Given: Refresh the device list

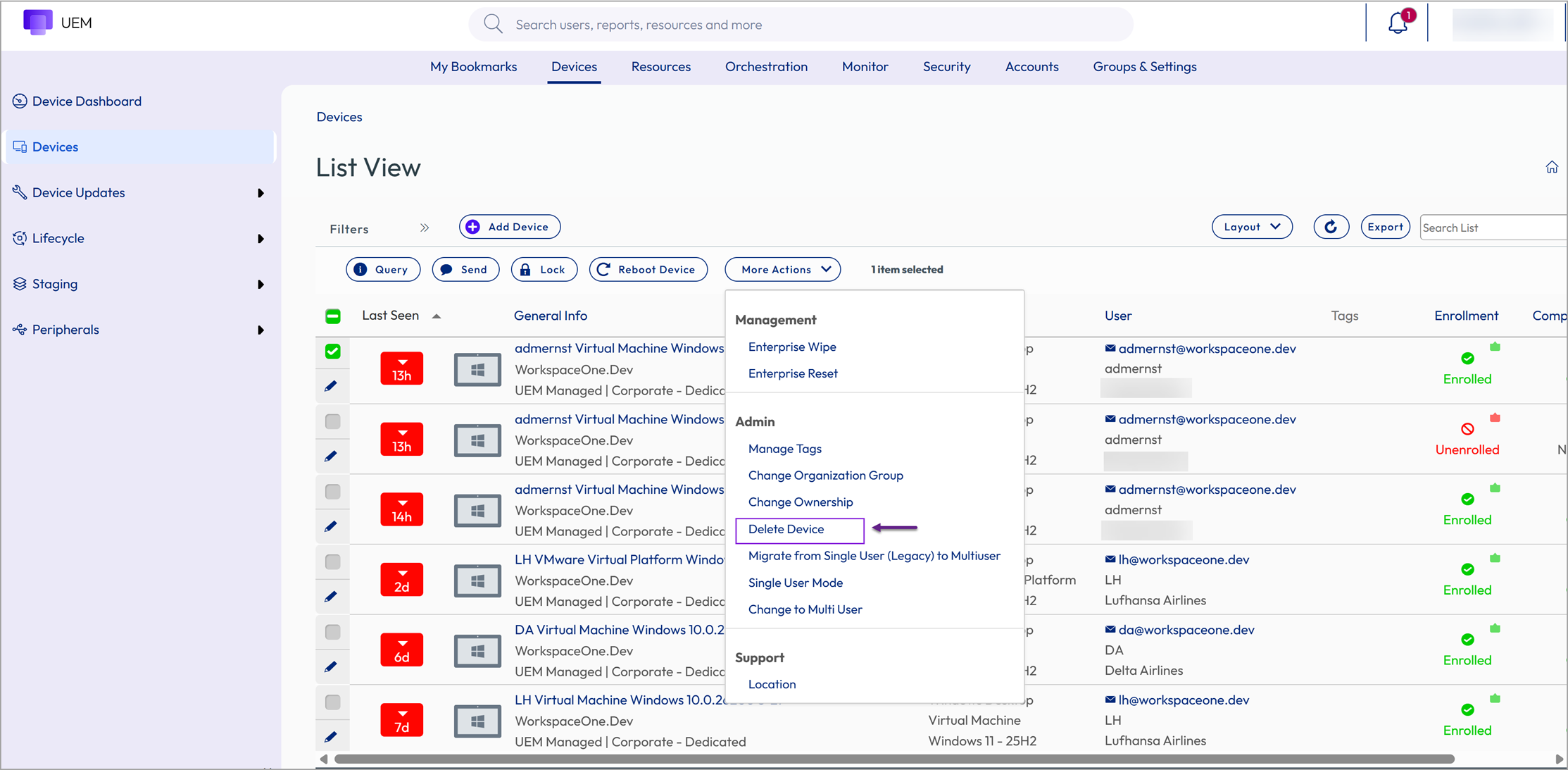Looking at the screenshot, I should pyautogui.click(x=1331, y=227).
